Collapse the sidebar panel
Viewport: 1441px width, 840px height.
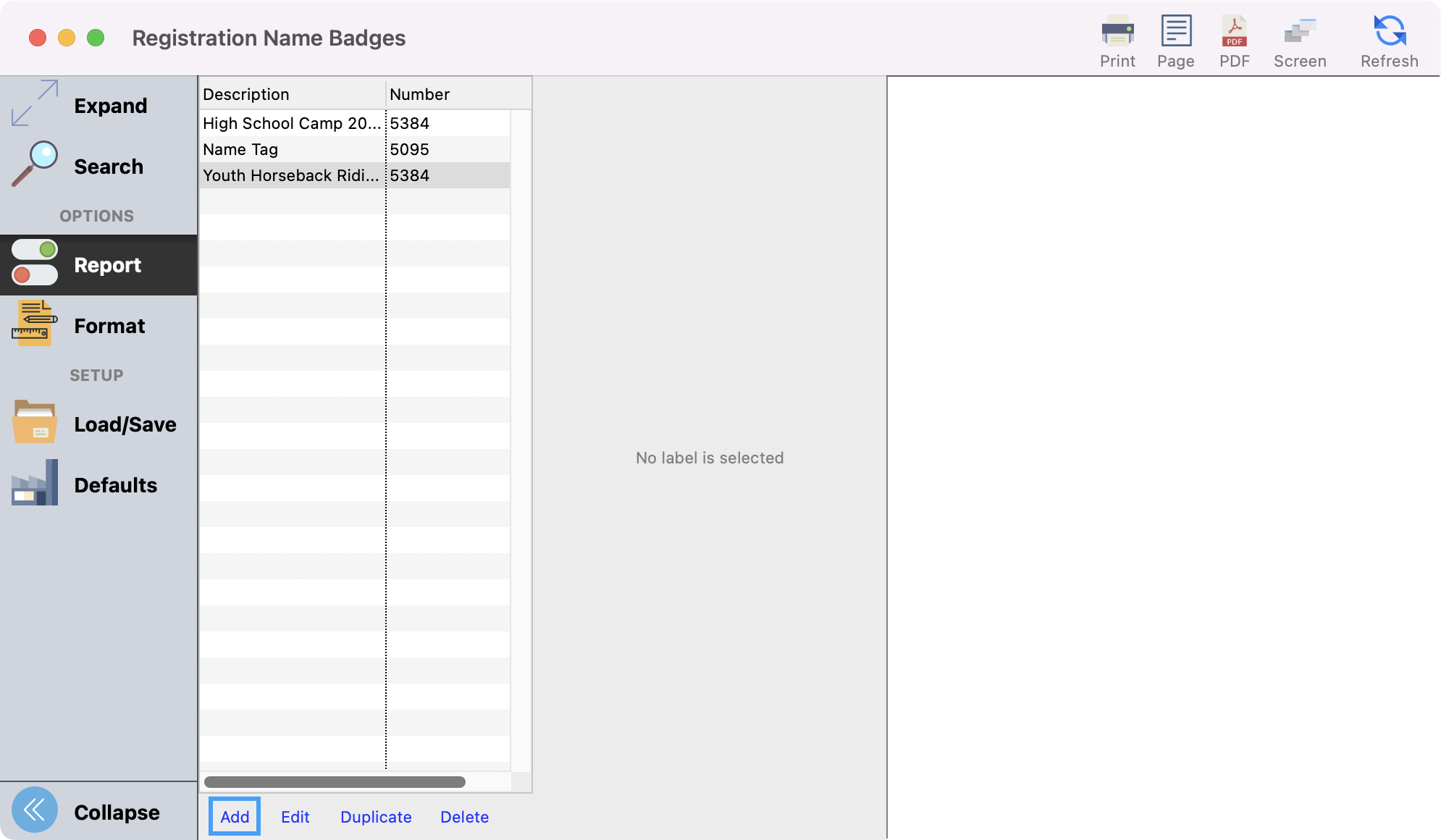coord(35,810)
